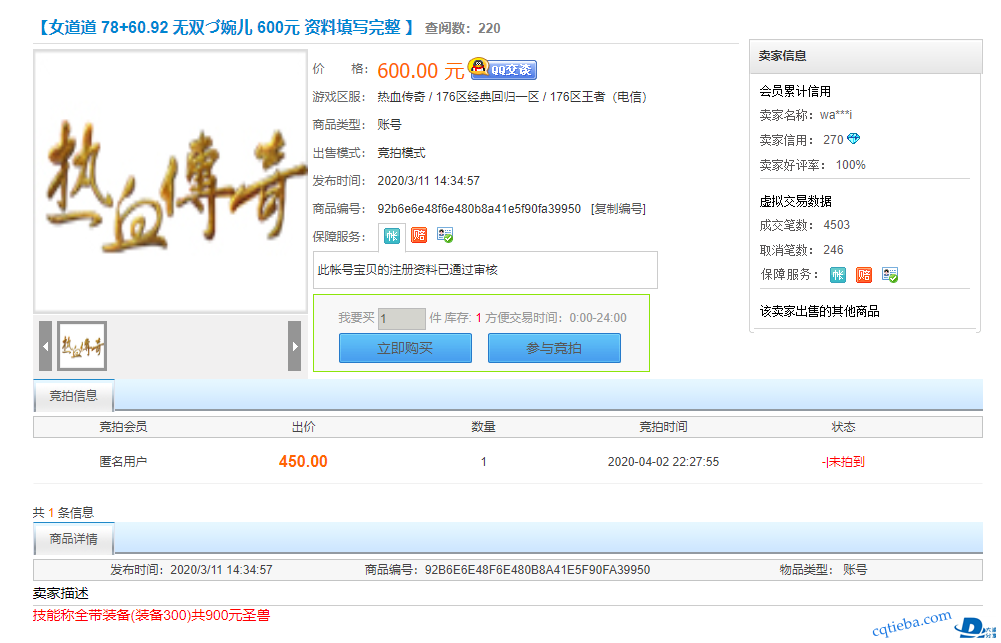Click the 竞拍时间 column header
The width and height of the screenshot is (1001, 643).
663,427
